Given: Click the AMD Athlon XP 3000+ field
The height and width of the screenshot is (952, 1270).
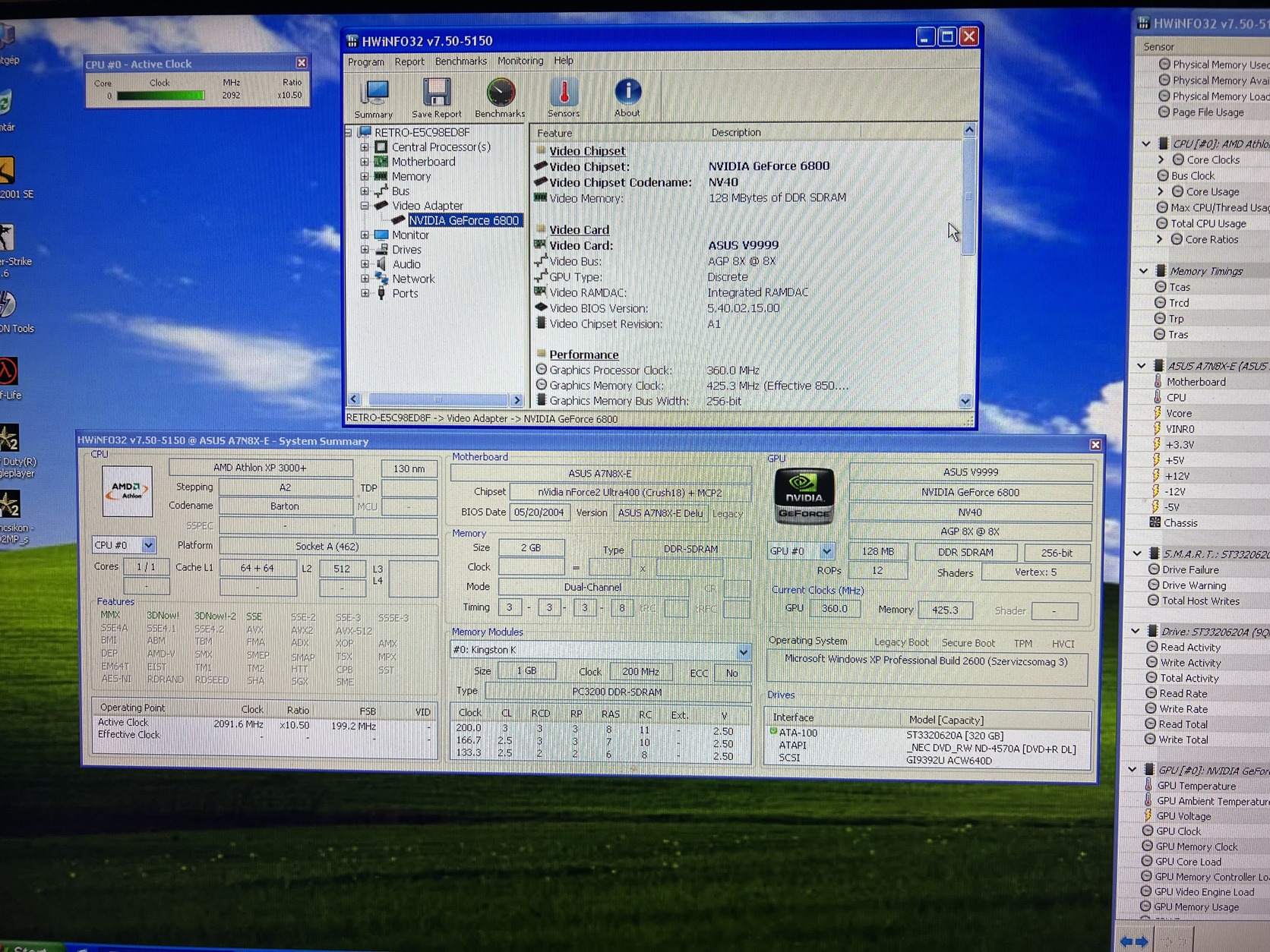Looking at the screenshot, I should coord(261,468).
